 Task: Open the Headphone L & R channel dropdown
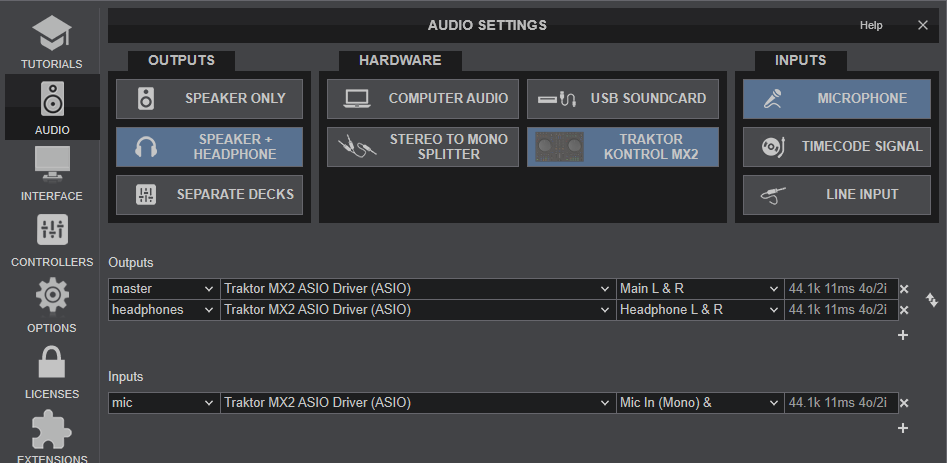699,310
